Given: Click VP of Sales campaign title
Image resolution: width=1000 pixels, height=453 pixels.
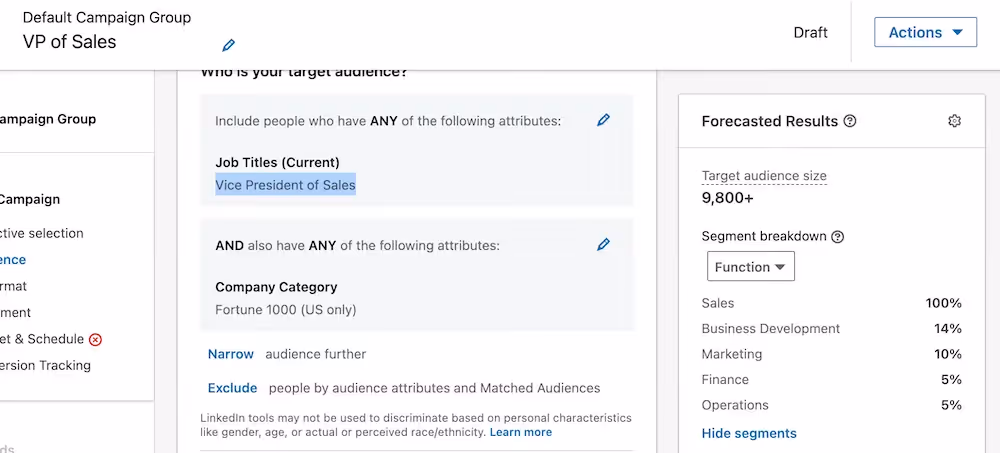Looking at the screenshot, I should click(x=70, y=42).
